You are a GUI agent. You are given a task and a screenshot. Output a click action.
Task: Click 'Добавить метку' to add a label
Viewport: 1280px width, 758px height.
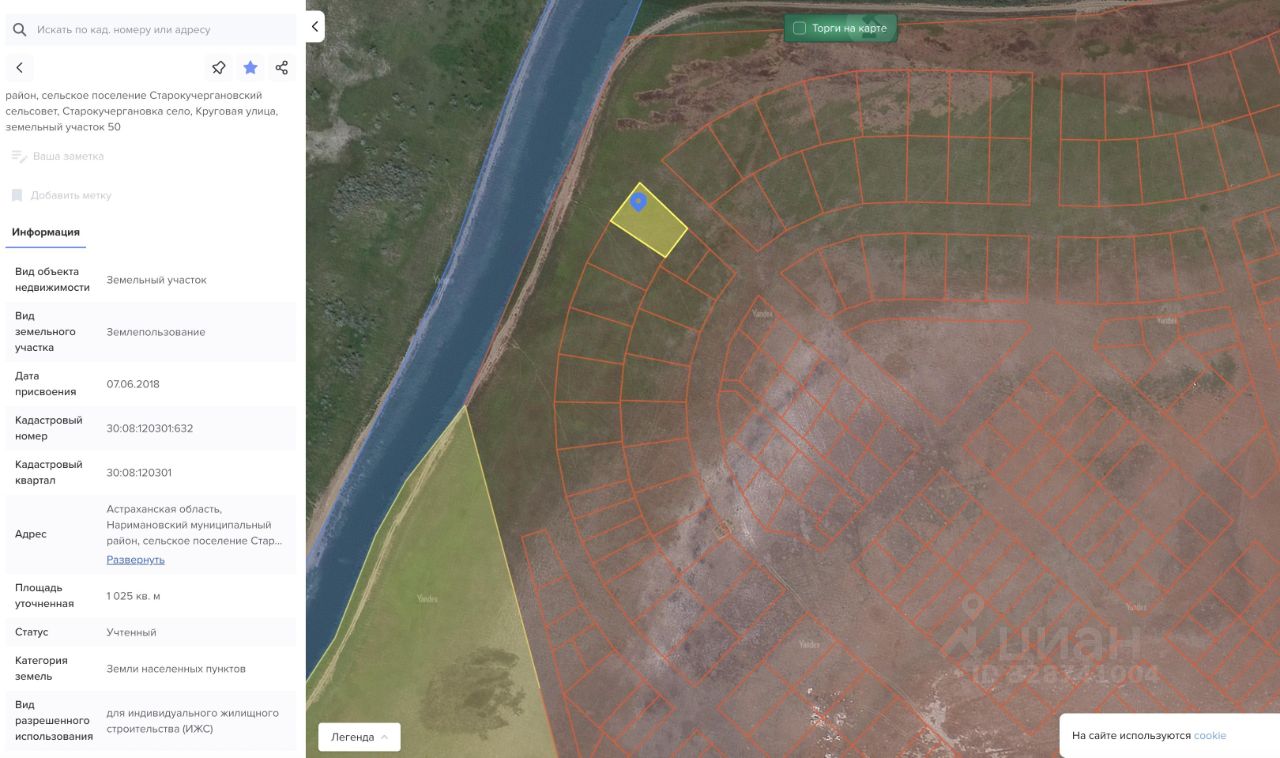click(x=71, y=195)
